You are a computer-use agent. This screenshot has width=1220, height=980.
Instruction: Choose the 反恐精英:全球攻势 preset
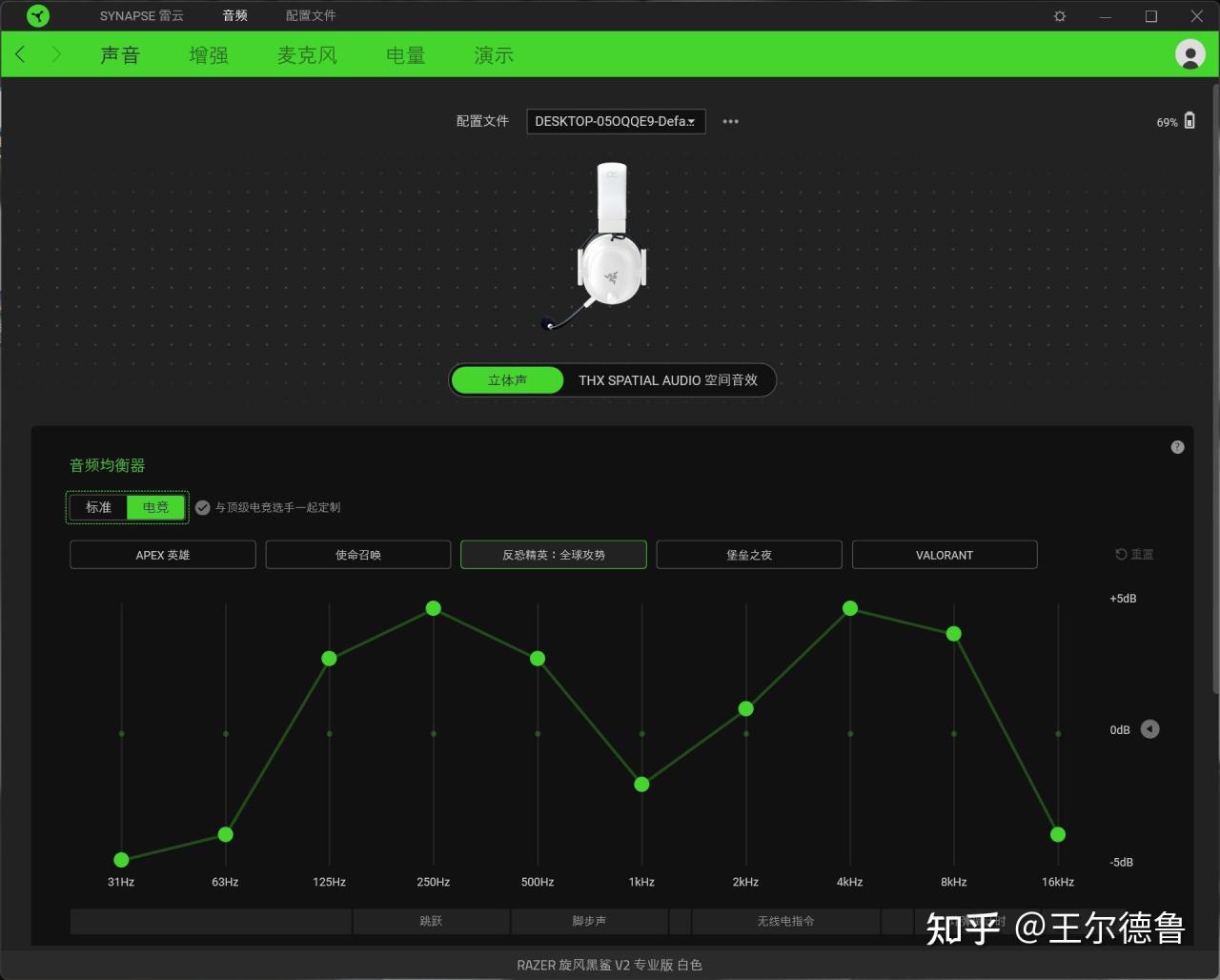tap(554, 555)
